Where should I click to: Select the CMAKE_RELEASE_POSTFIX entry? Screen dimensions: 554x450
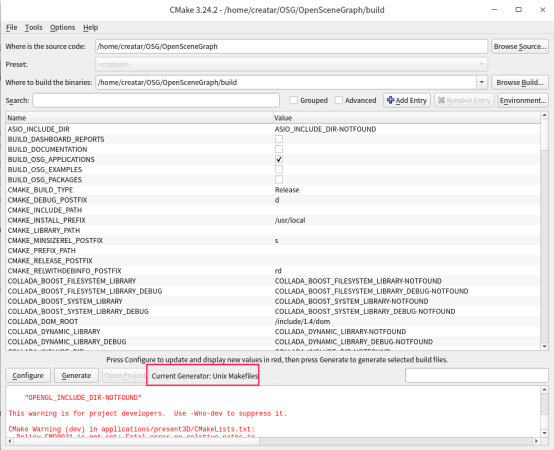[x=50, y=261]
